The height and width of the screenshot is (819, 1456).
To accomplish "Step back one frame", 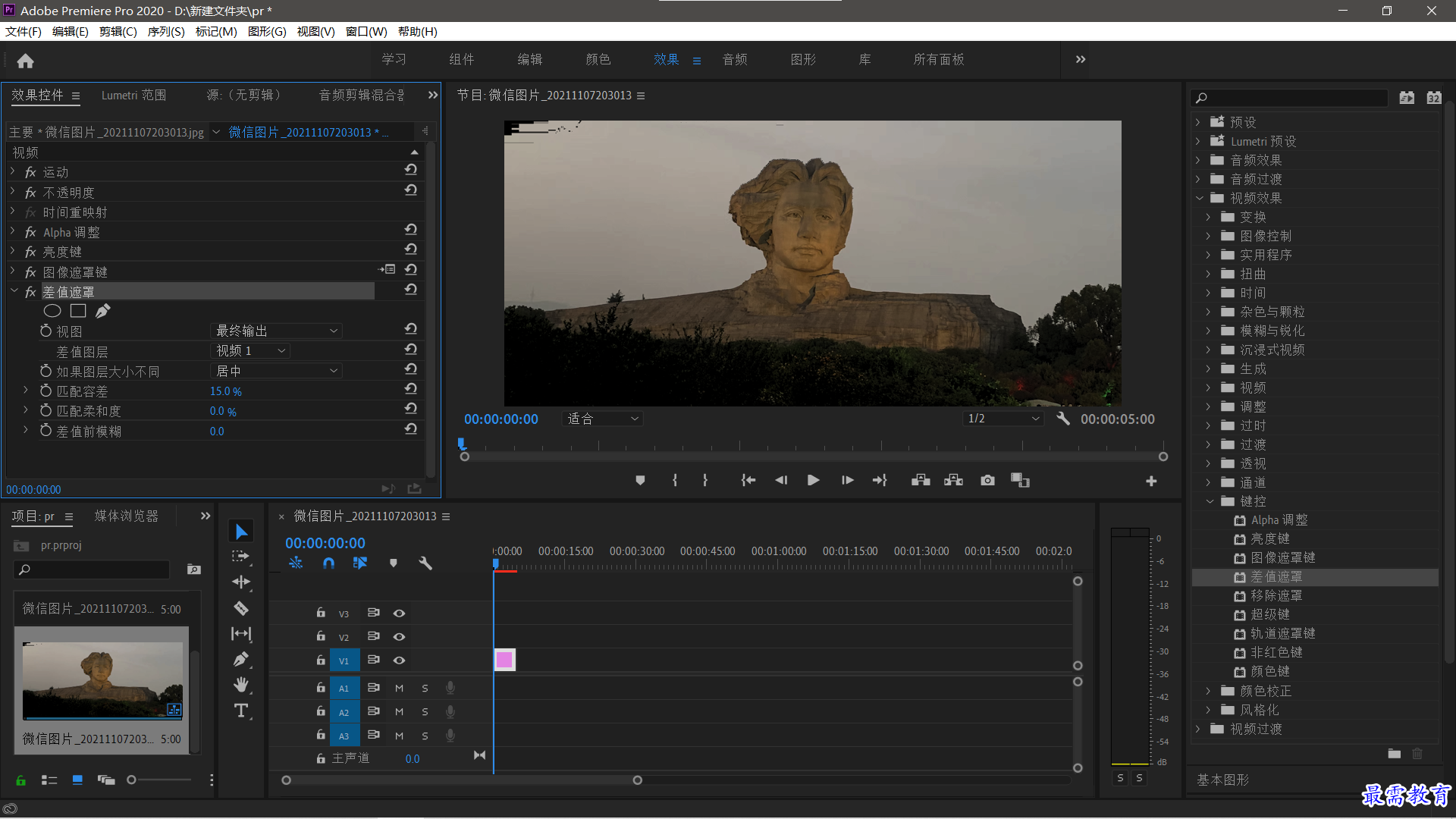I will coord(781,480).
